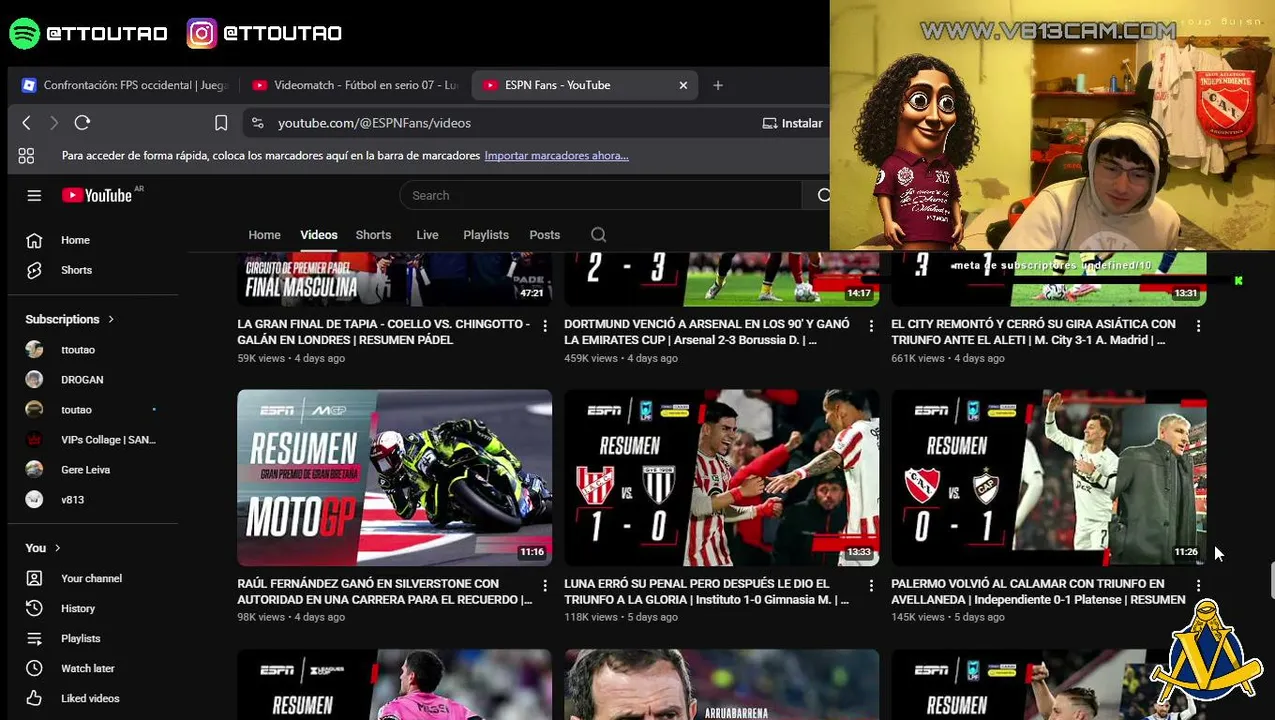Open options menu for Raúl Fernández MotoGP video
1275x720 pixels.
pyautogui.click(x=545, y=585)
